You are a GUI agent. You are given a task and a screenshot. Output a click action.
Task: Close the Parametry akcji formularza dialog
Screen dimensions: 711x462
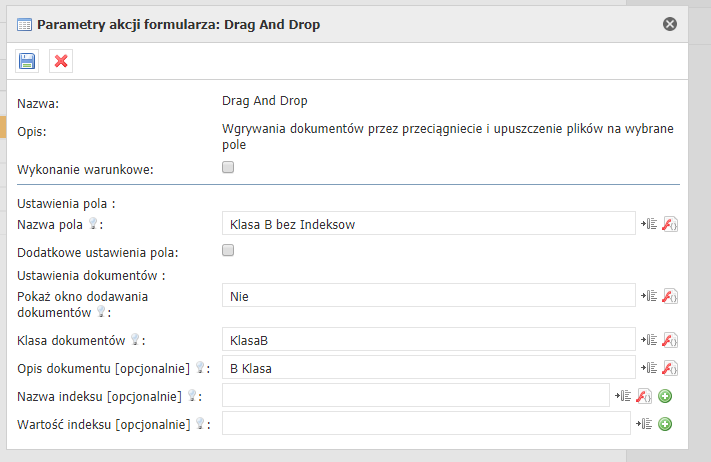click(670, 24)
